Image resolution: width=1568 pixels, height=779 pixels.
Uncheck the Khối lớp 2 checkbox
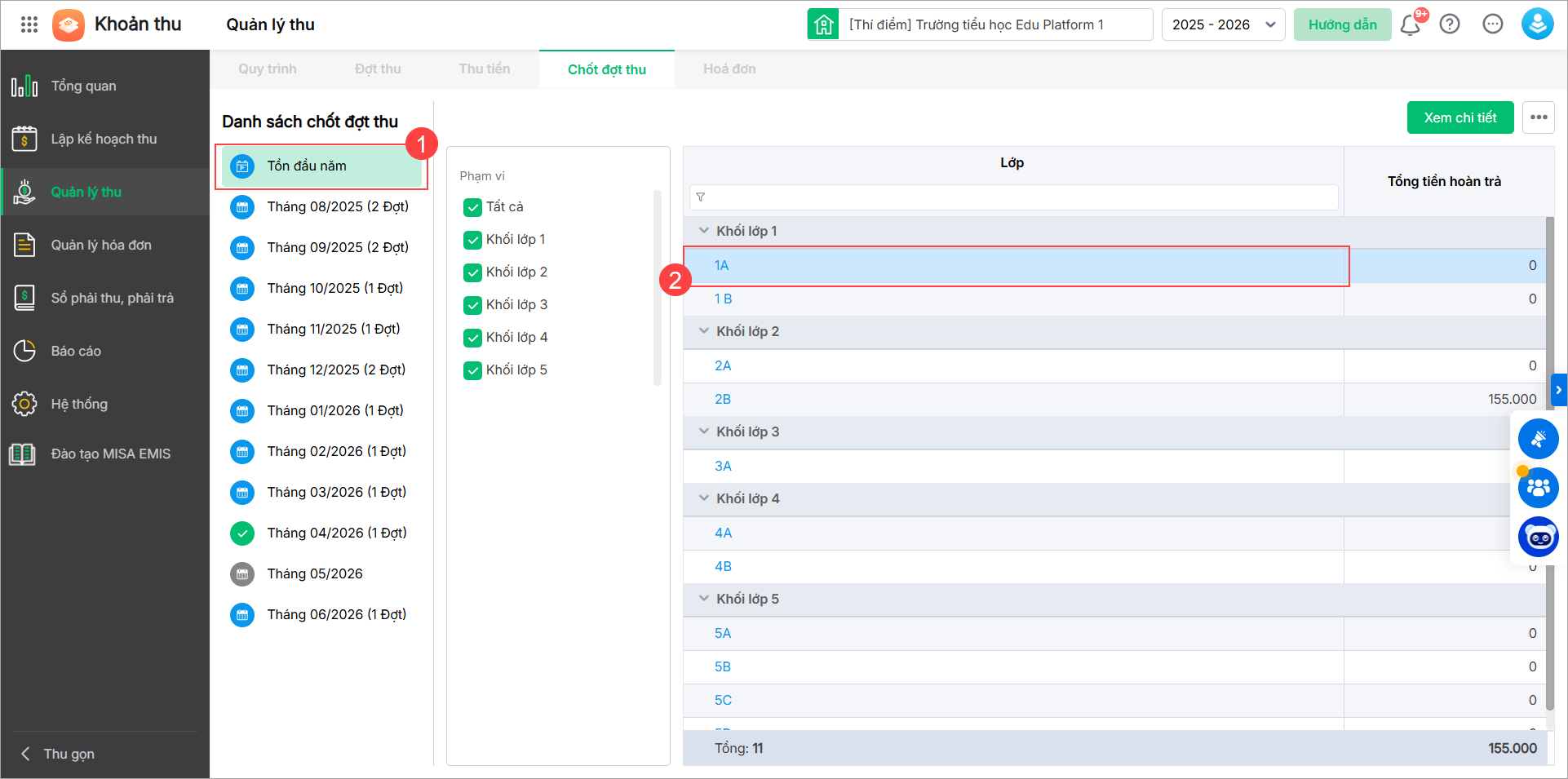coord(472,272)
